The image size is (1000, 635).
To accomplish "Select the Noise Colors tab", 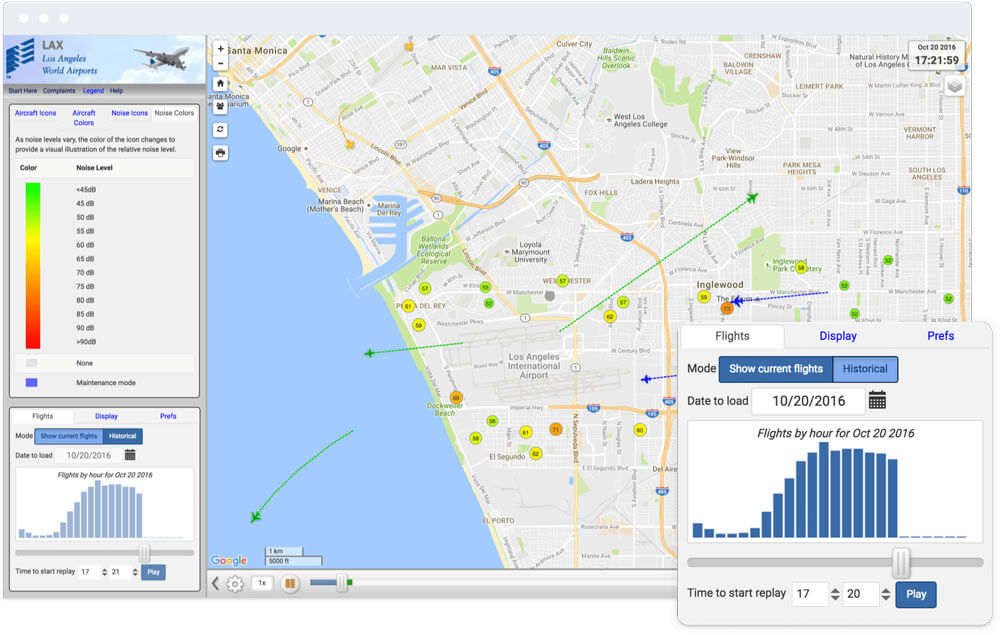I will click(x=174, y=113).
